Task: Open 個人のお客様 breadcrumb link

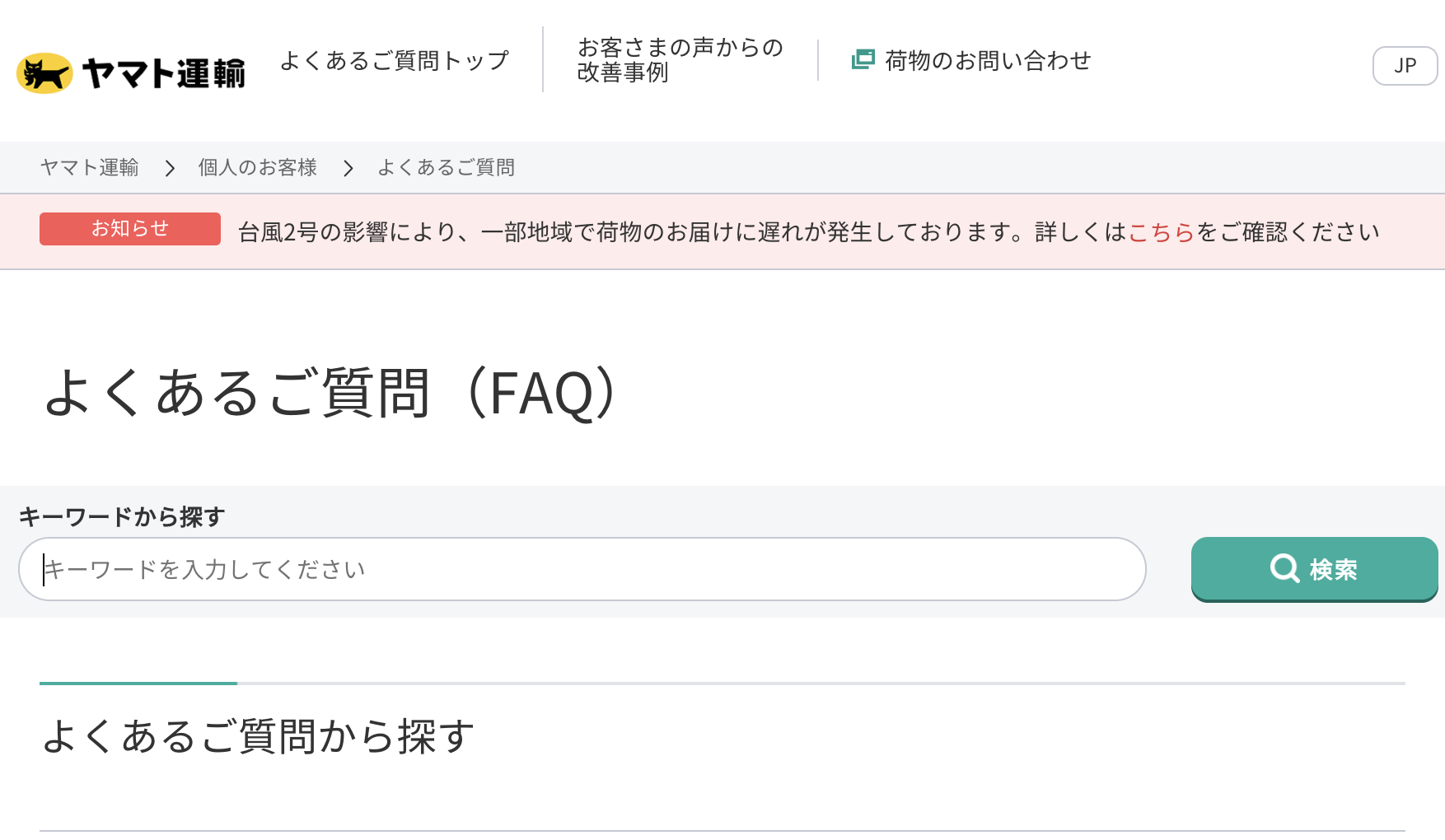Action: coord(258,168)
